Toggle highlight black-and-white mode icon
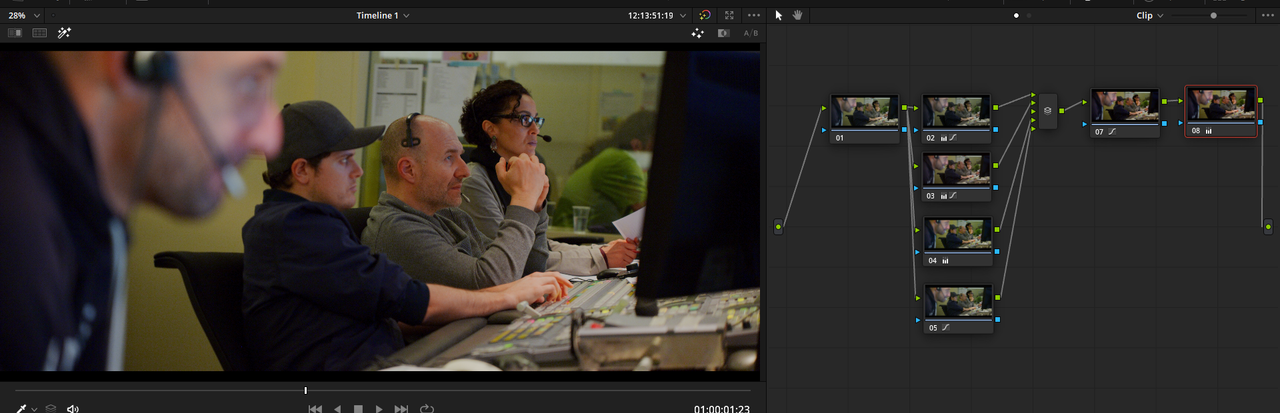The width and height of the screenshot is (1280, 413). (x=724, y=33)
